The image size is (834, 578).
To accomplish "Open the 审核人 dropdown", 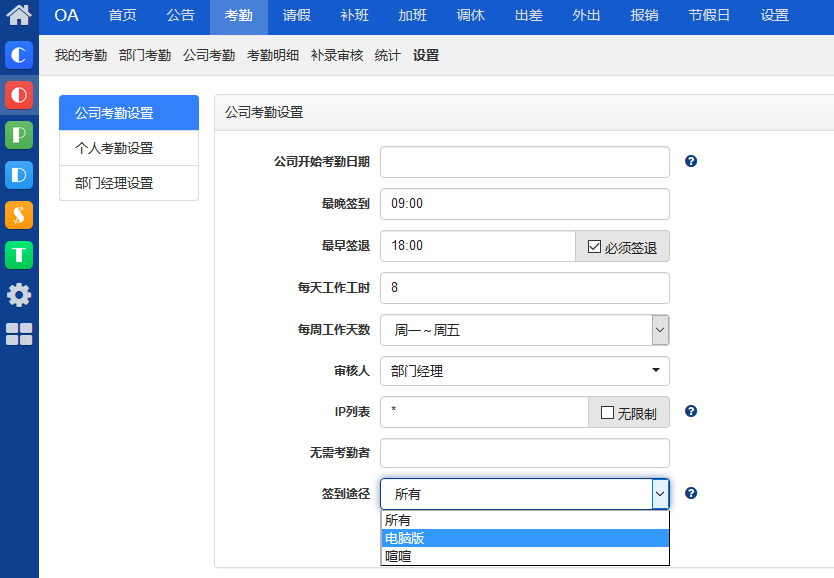I will point(524,371).
